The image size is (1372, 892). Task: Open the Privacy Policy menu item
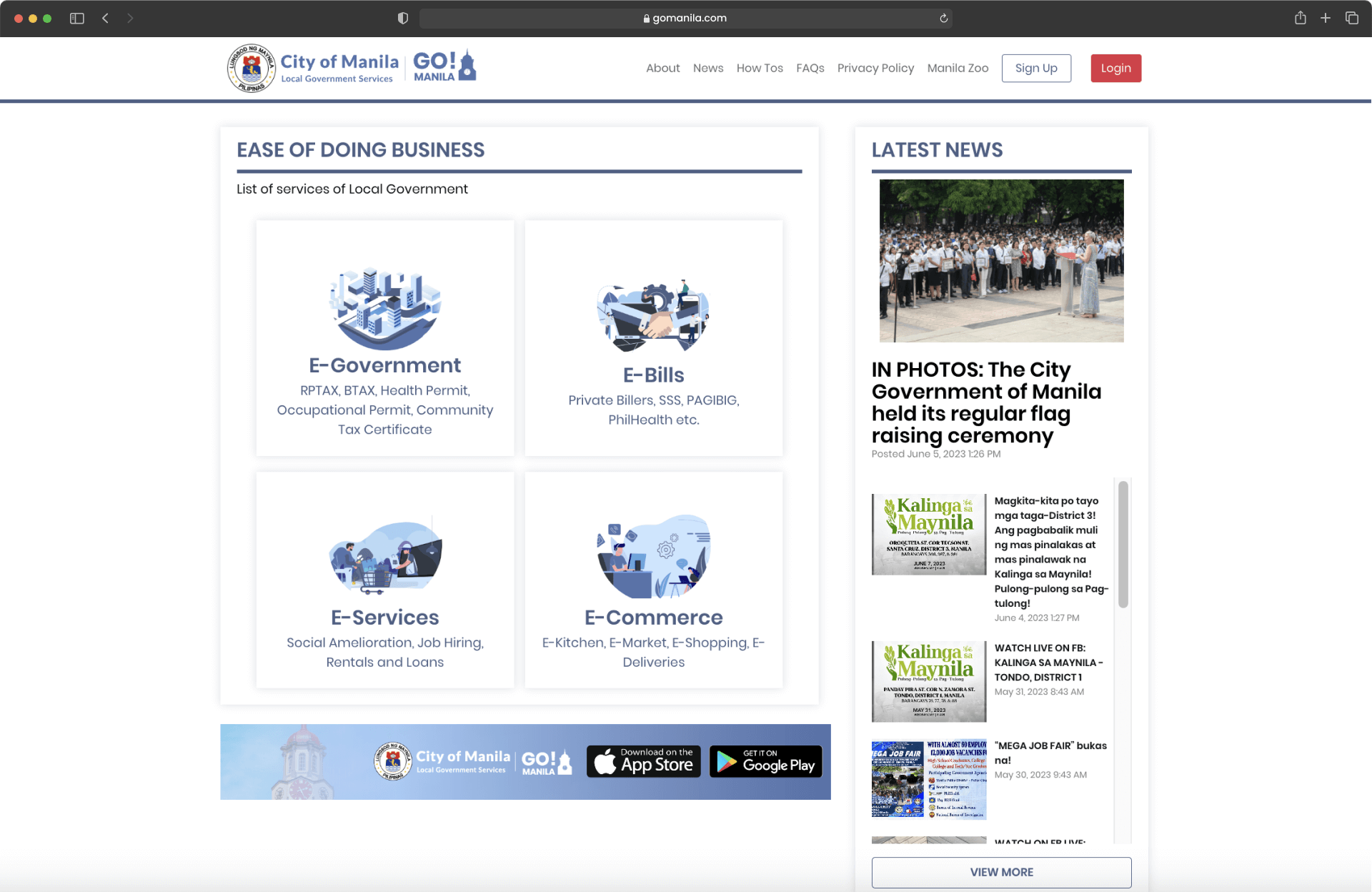point(875,68)
